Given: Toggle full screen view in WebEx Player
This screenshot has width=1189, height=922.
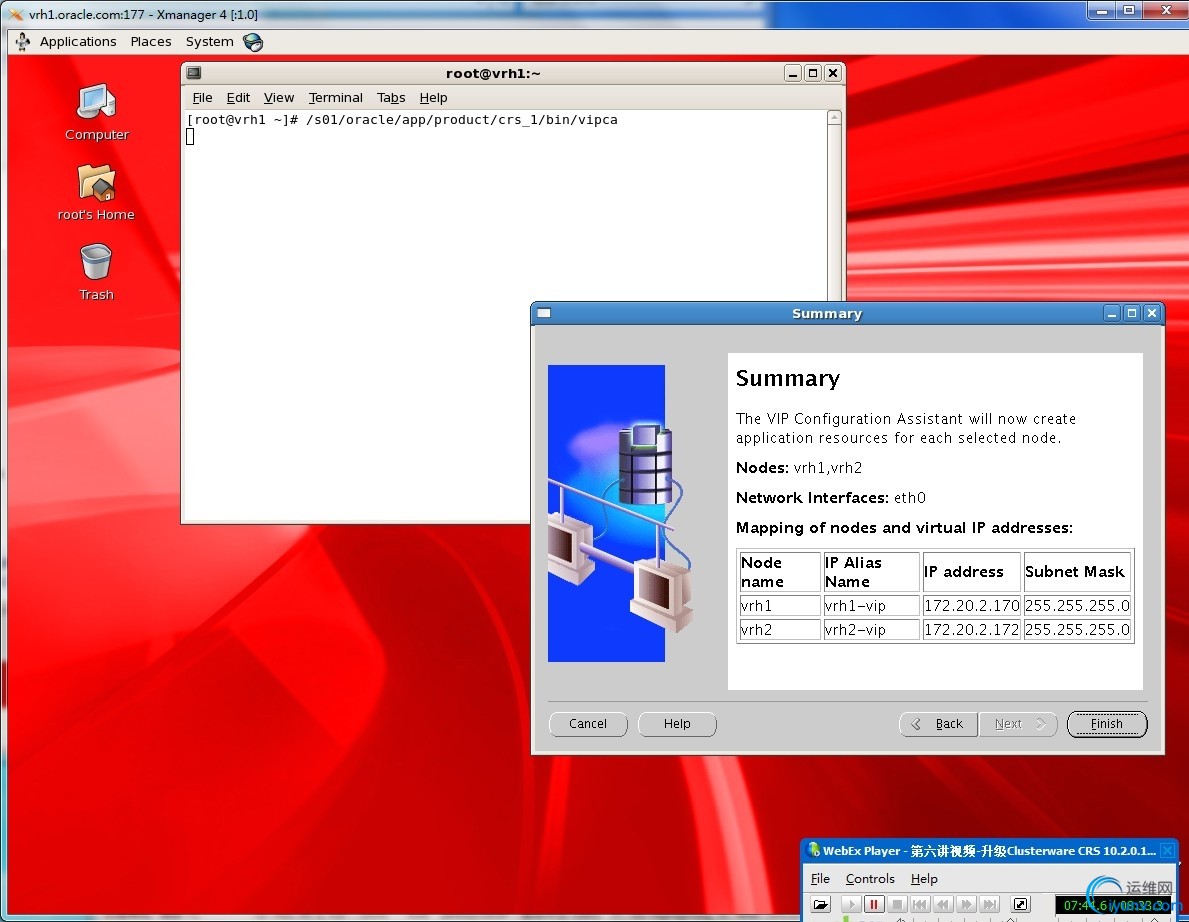Looking at the screenshot, I should 1021,905.
